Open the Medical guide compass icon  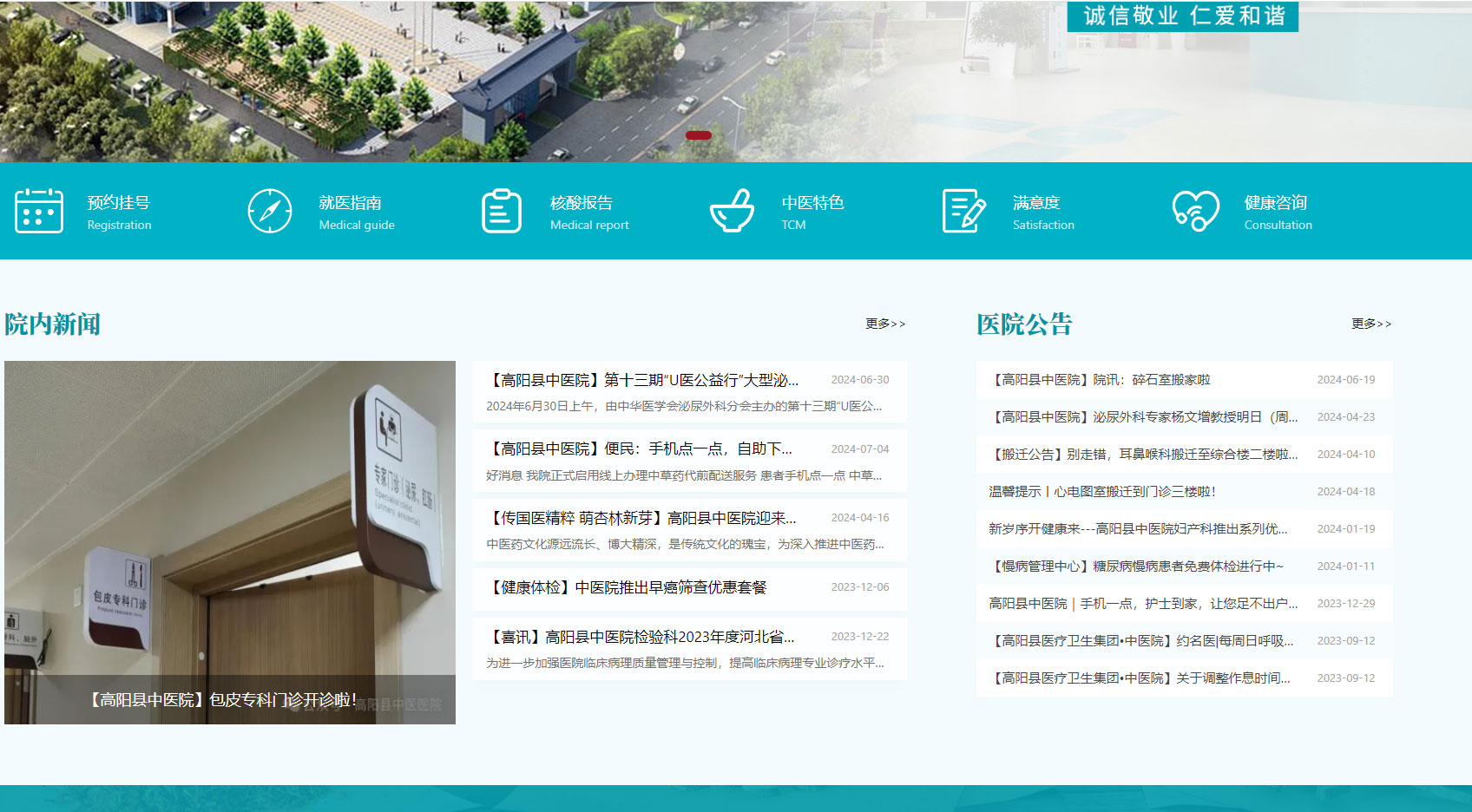270,211
